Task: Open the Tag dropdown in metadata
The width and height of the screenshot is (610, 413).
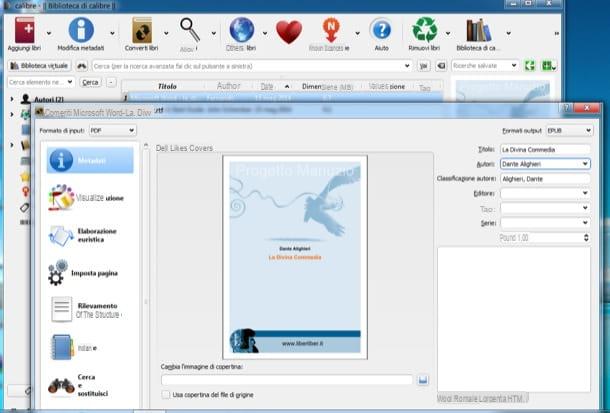Action: click(x=585, y=208)
